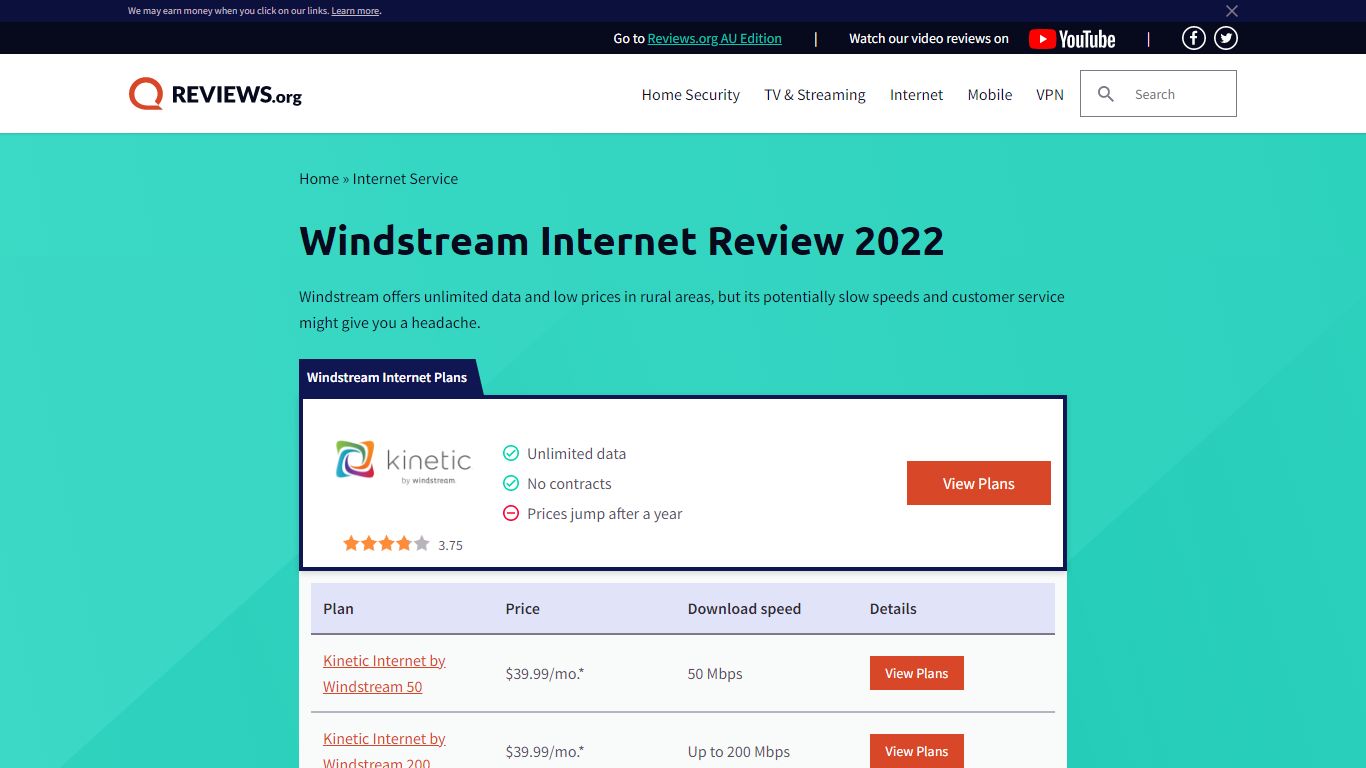Click View Plans for the 50 Mbps plan
Viewport: 1366px width, 768px height.
917,673
